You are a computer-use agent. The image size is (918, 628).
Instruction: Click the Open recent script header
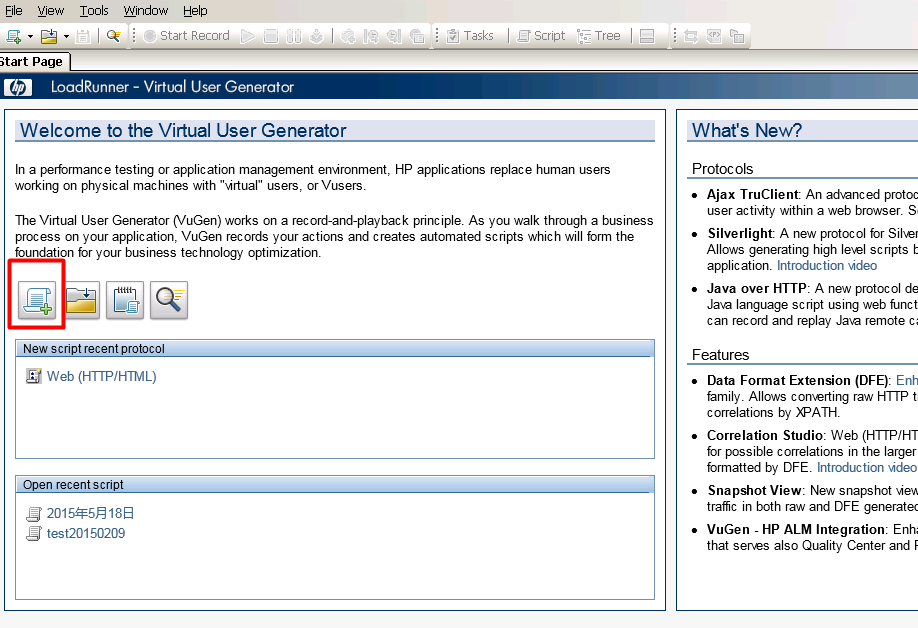[334, 485]
